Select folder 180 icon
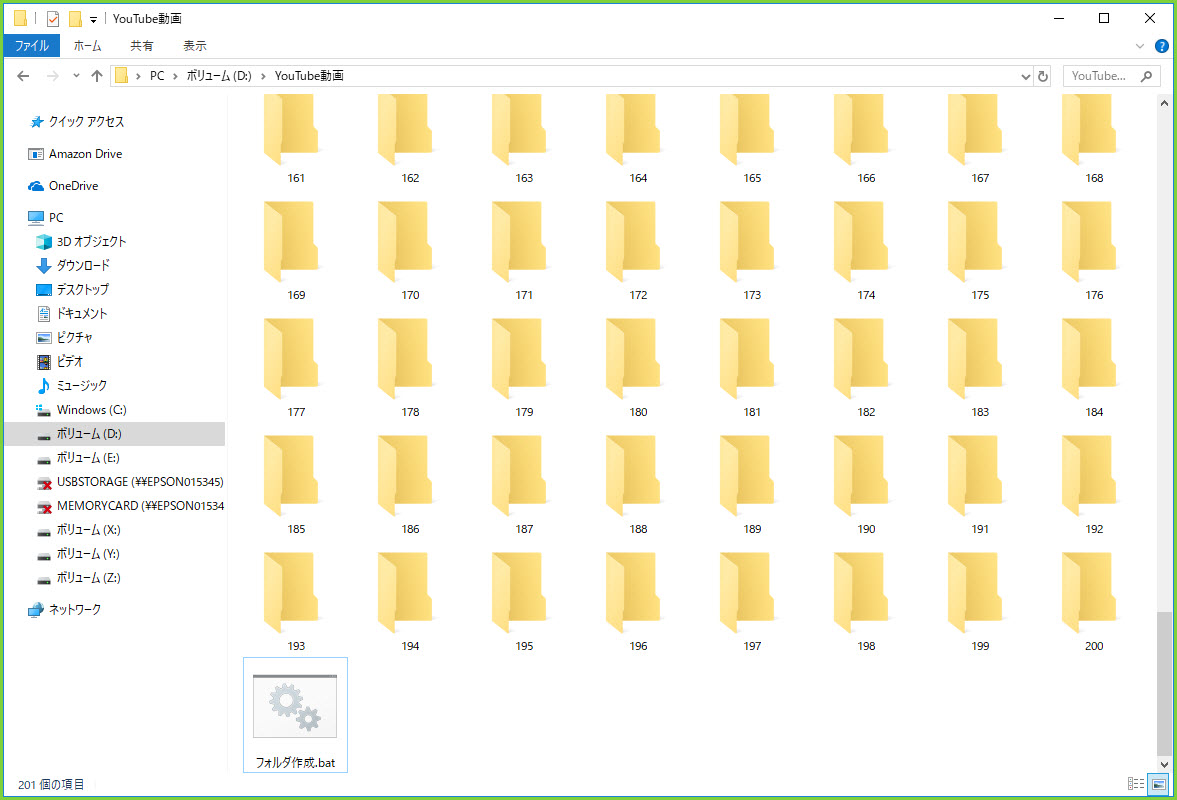The height and width of the screenshot is (800, 1177). (x=638, y=357)
